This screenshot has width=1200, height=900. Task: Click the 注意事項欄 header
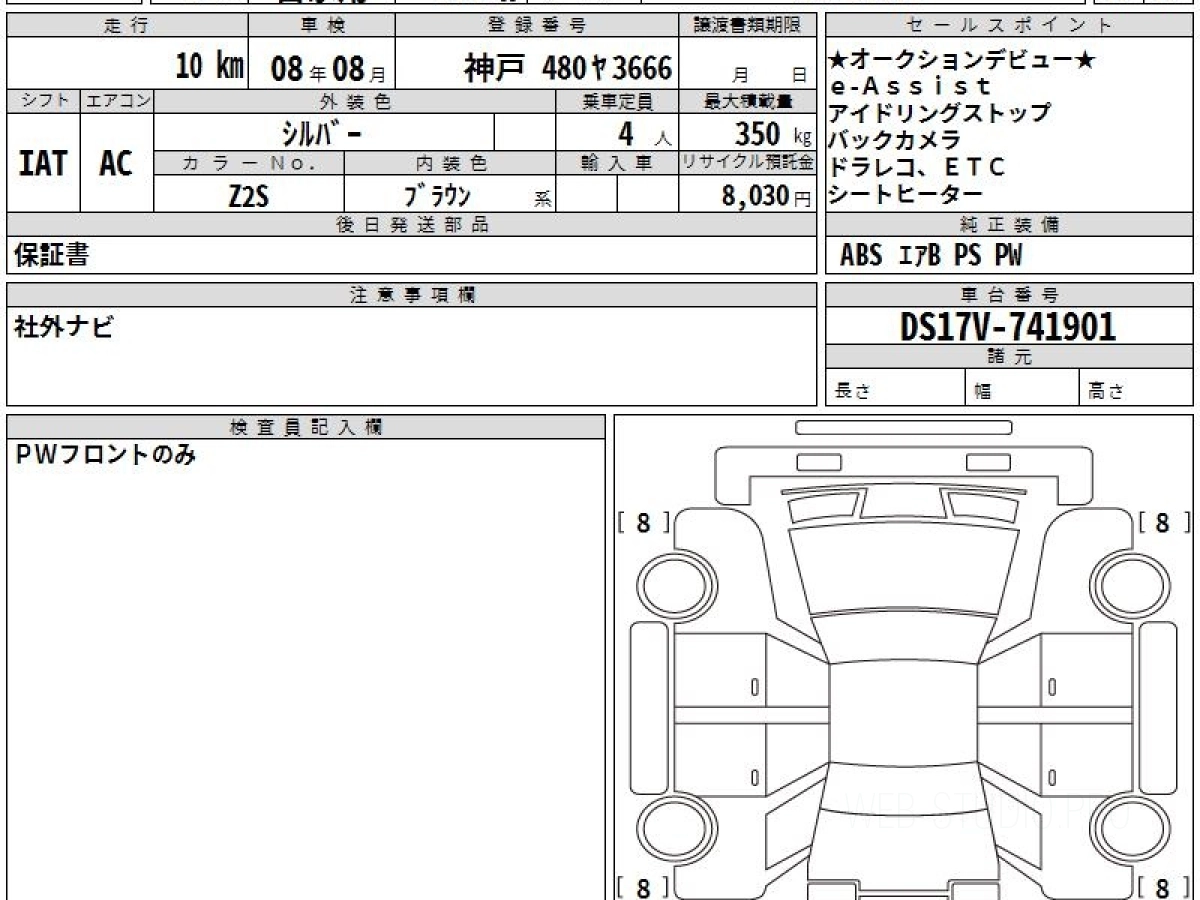412,295
